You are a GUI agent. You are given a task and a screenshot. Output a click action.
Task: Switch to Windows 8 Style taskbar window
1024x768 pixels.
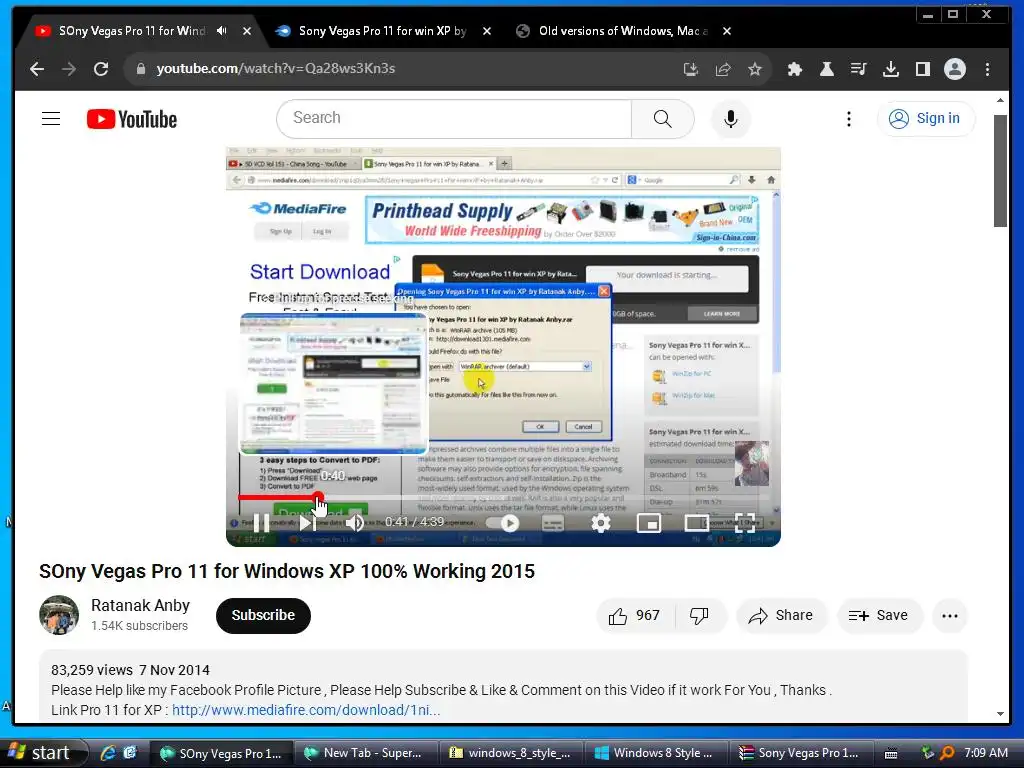[x=655, y=753]
